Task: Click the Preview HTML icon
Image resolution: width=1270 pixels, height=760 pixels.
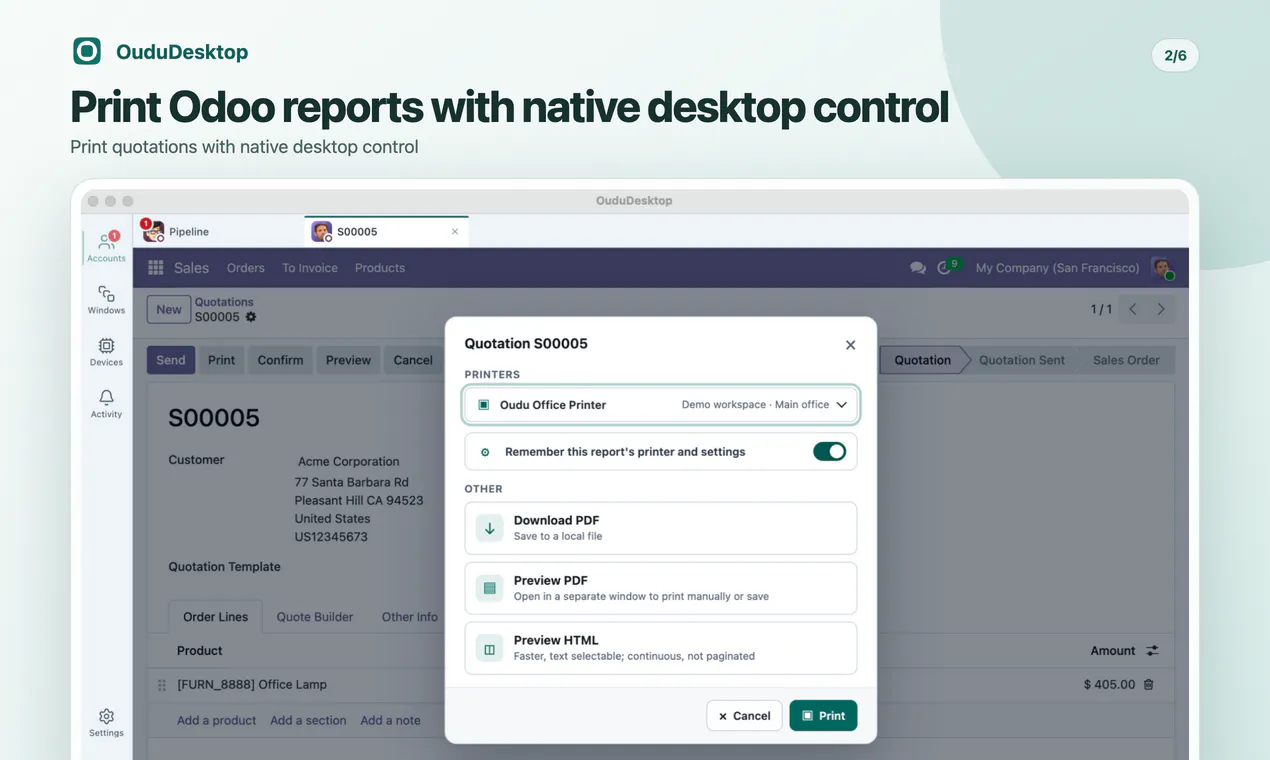Action: (489, 648)
